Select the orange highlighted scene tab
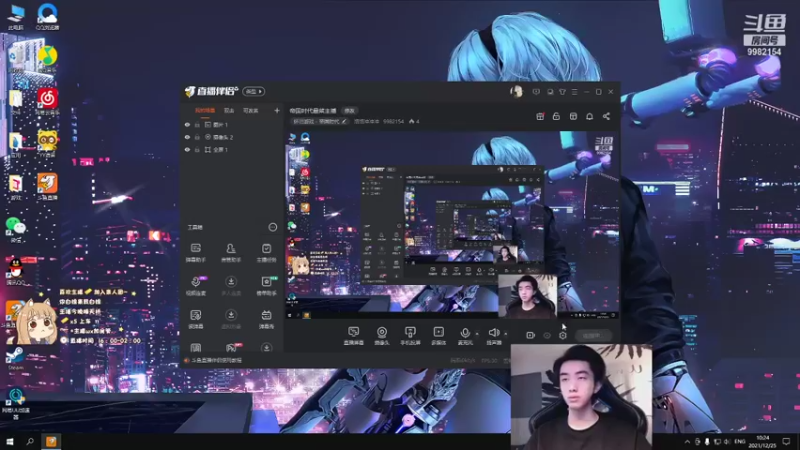800x450 pixels. tap(205, 110)
